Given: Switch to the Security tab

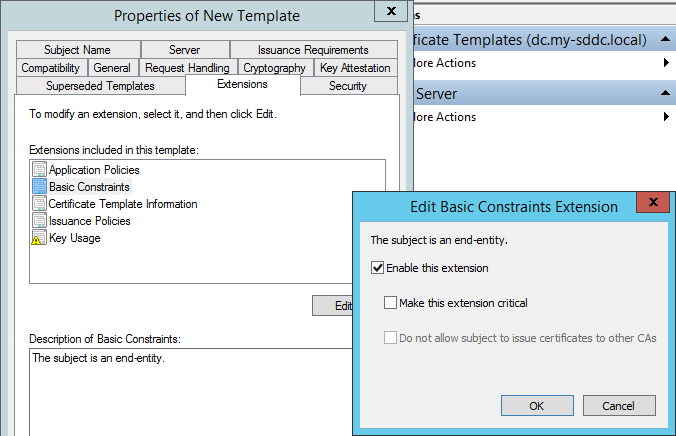Looking at the screenshot, I should pos(348,86).
